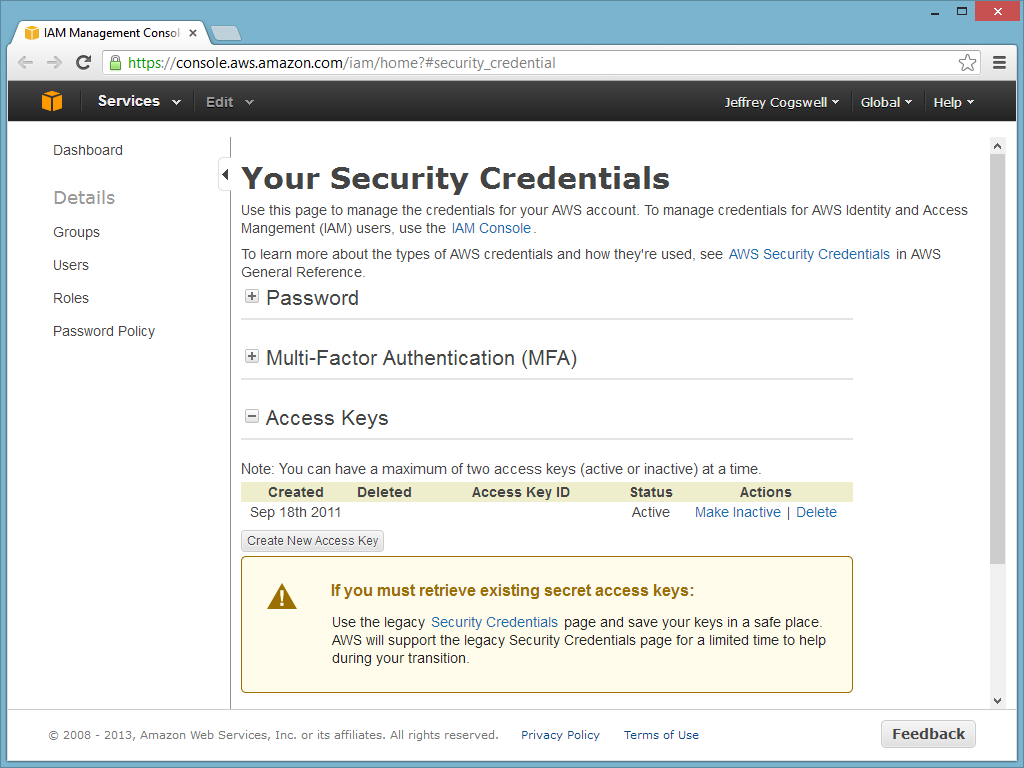
Task: Reload the page with refresh icon
Action: tap(84, 62)
